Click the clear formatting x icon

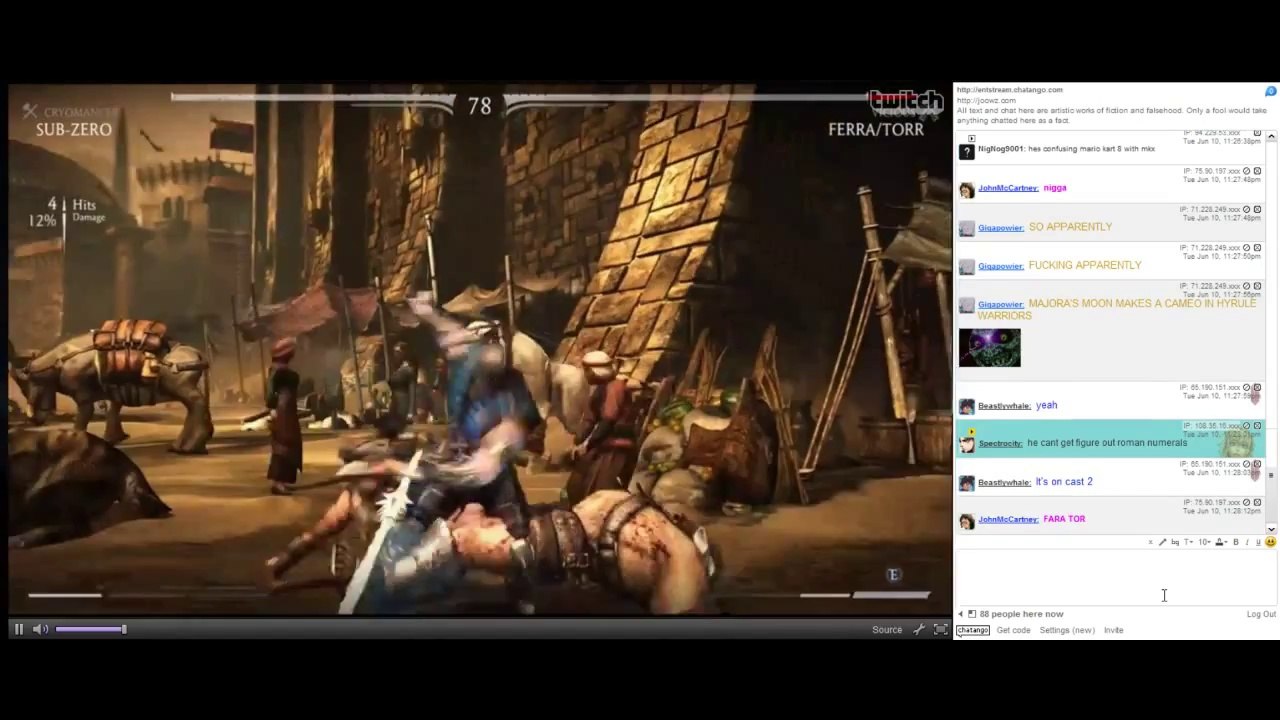click(1150, 542)
